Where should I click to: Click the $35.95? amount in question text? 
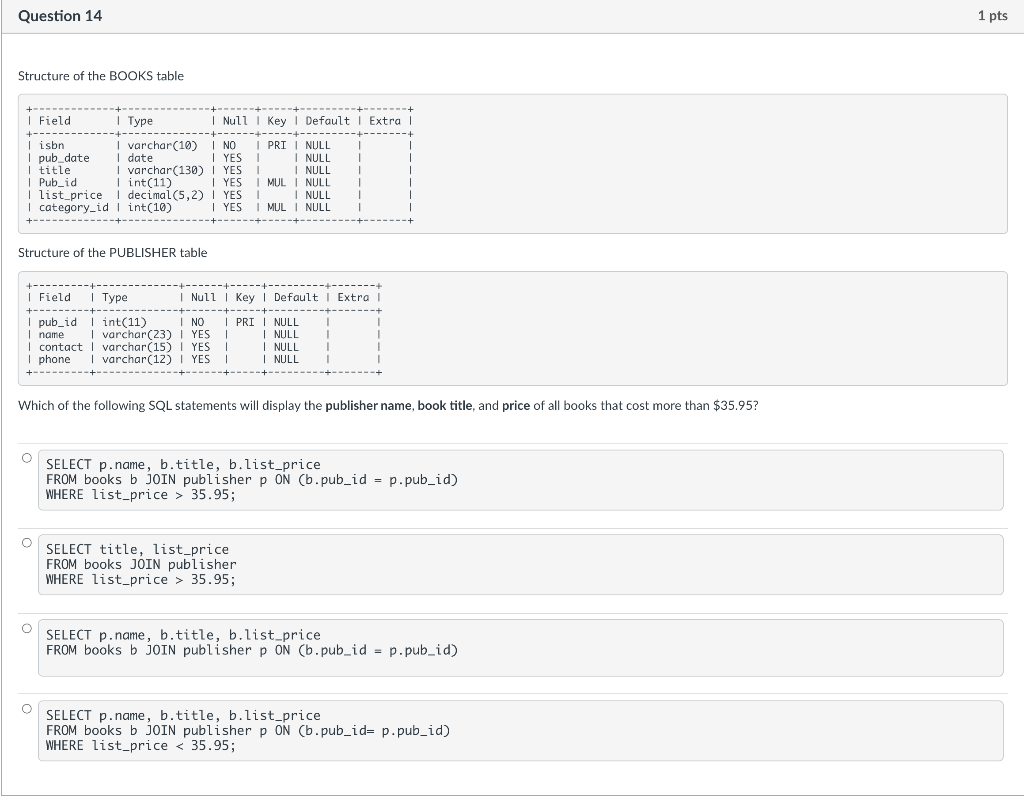click(735, 406)
